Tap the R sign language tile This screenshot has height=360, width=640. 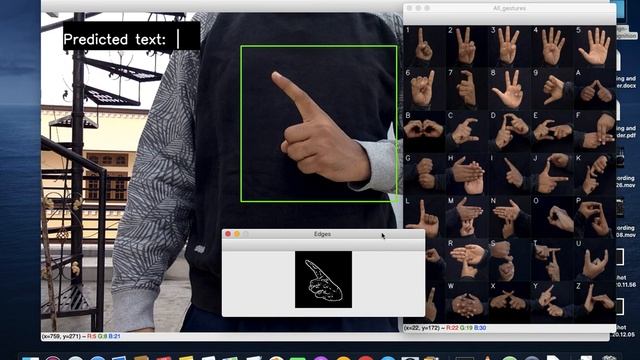click(x=467, y=260)
